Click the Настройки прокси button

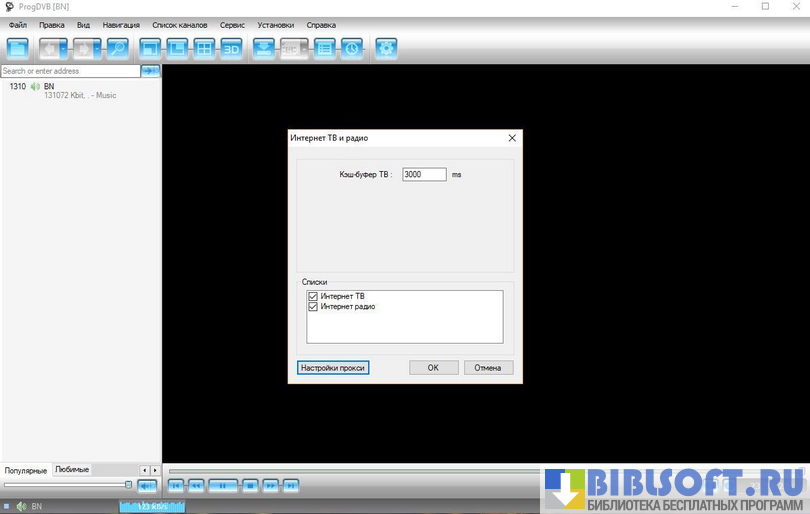(334, 368)
